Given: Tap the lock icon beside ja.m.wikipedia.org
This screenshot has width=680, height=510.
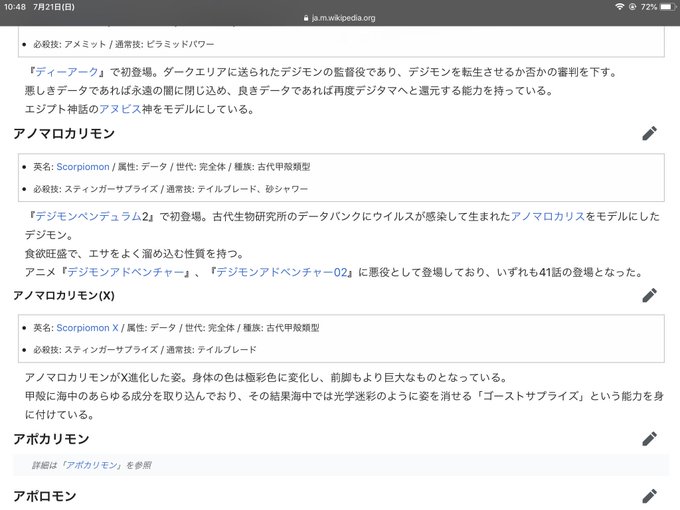Looking at the screenshot, I should (x=306, y=18).
